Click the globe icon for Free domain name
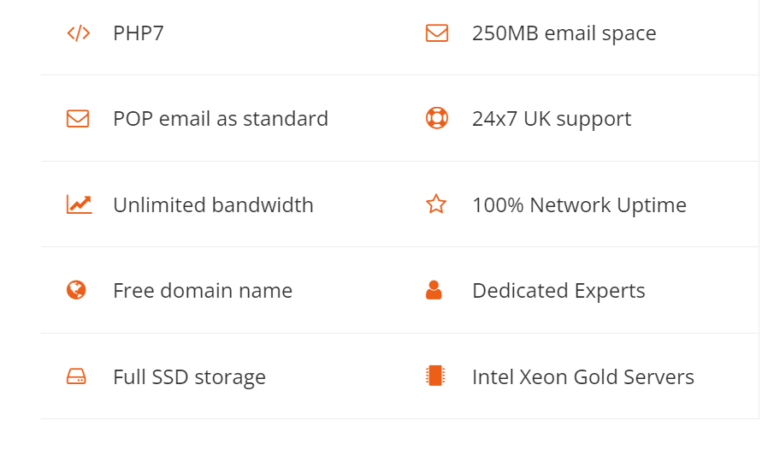Screen dimensions: 768x456 coord(76,291)
